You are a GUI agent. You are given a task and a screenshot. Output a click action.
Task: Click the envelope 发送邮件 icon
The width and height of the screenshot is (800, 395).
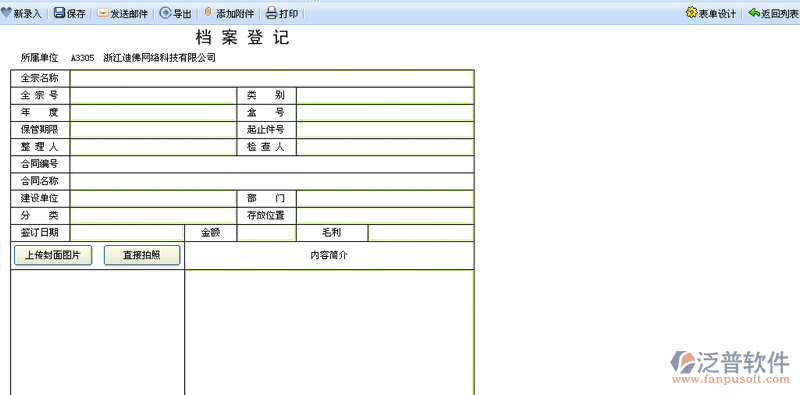pos(103,13)
